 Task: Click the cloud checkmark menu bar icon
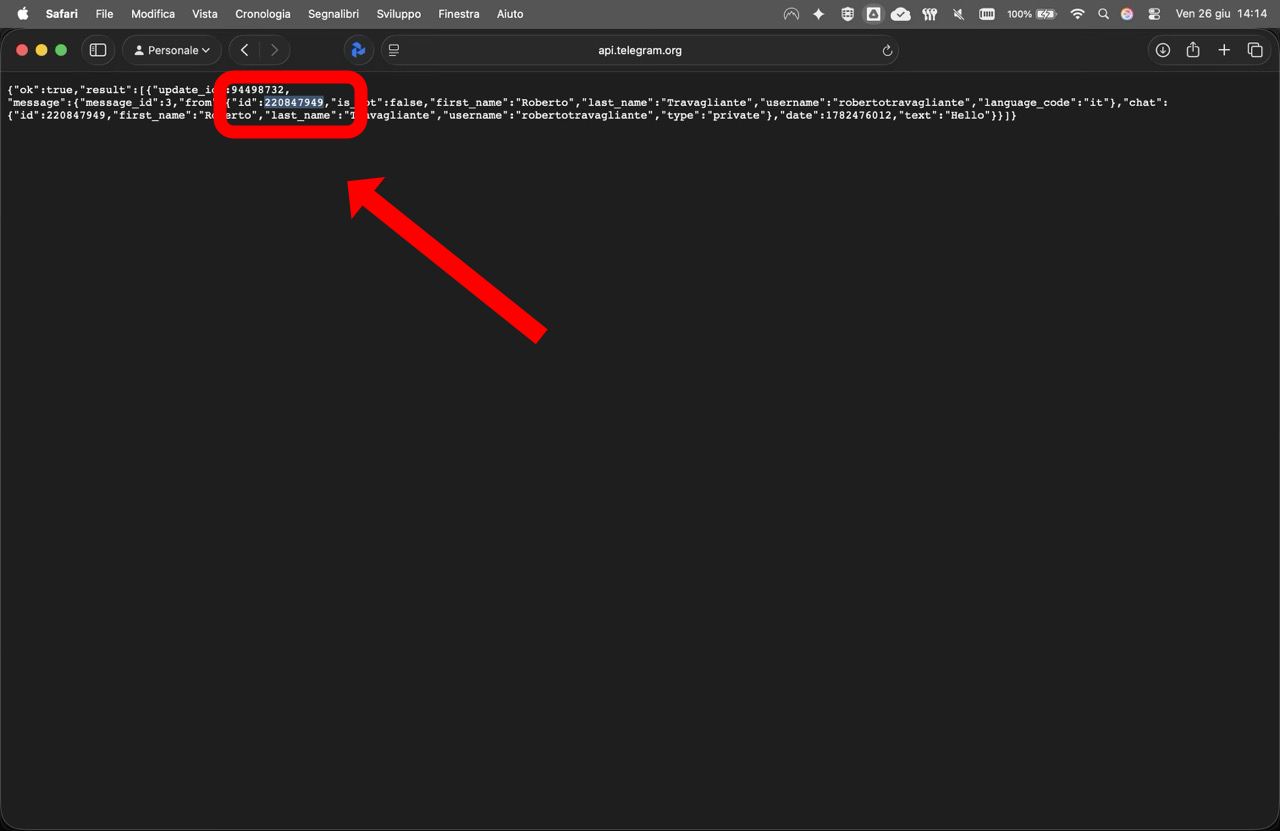click(x=901, y=14)
